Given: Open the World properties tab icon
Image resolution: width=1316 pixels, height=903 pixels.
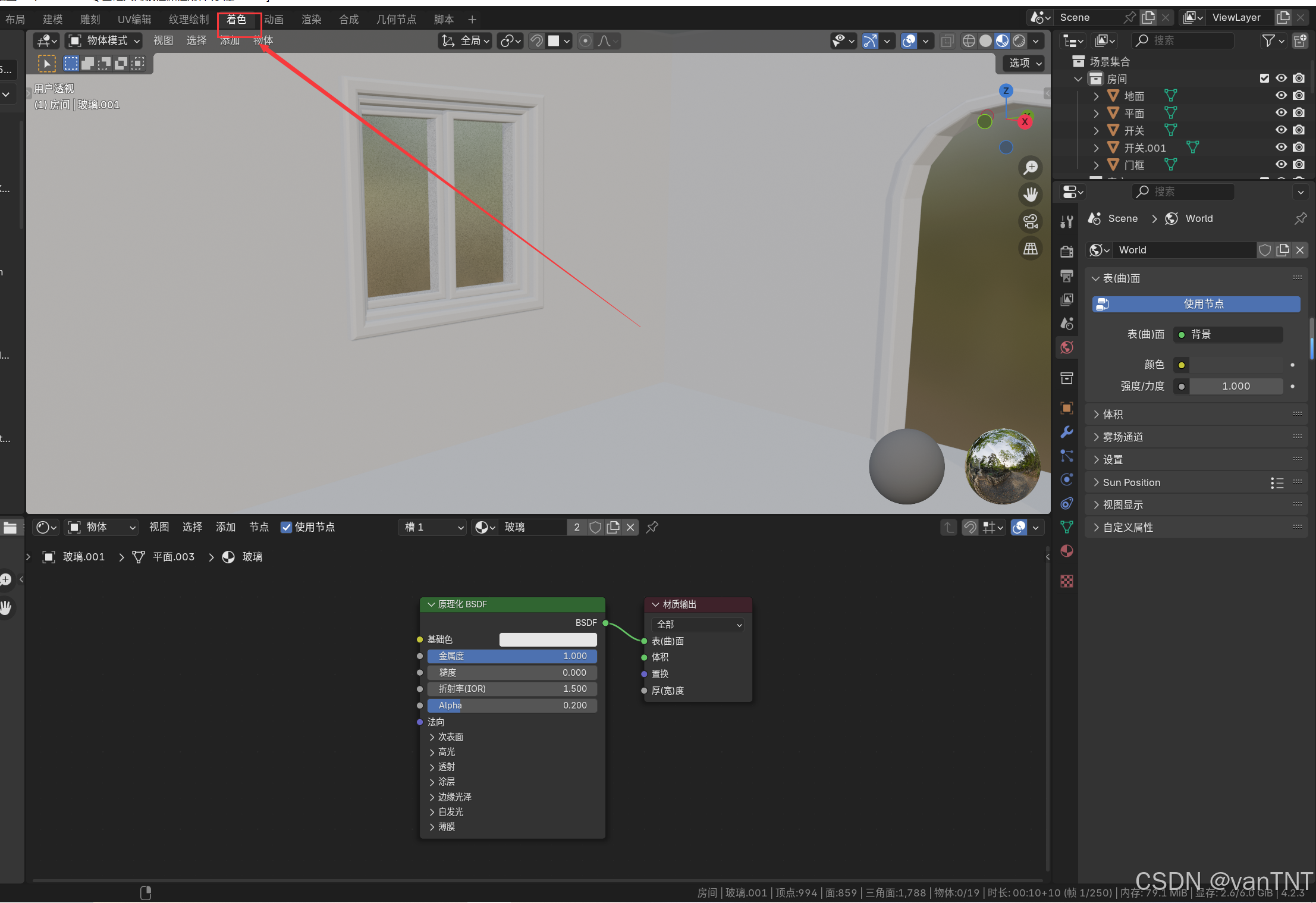Looking at the screenshot, I should [x=1067, y=347].
